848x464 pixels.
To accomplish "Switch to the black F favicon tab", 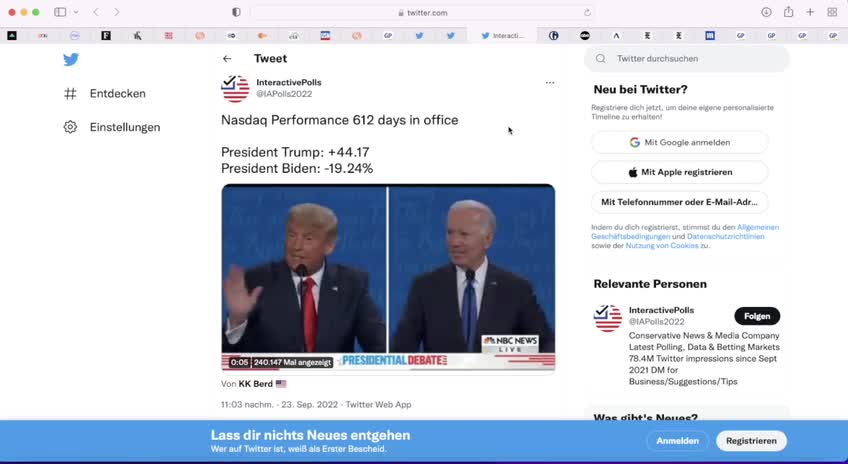I will pyautogui.click(x=106, y=36).
